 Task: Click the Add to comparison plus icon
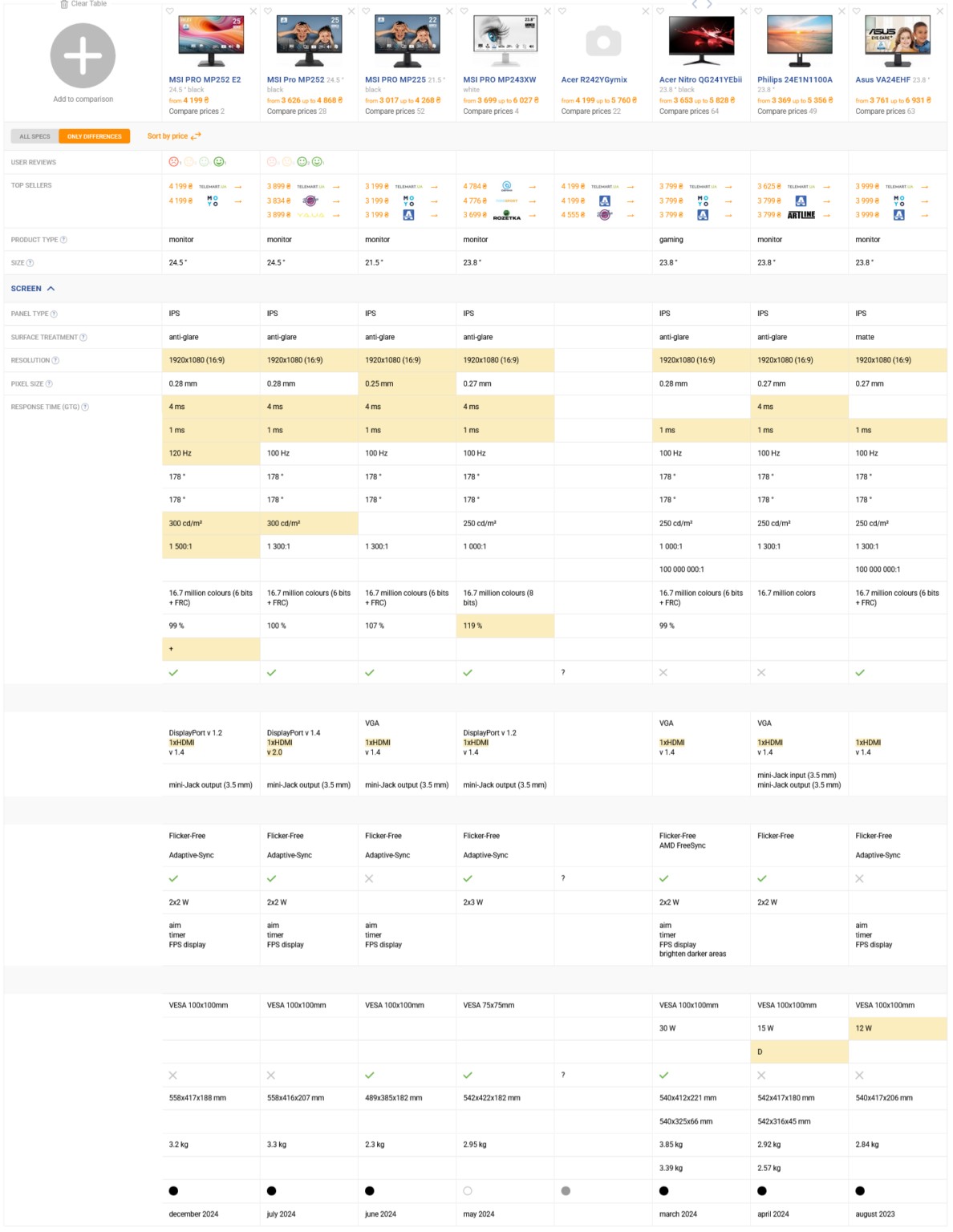point(83,56)
